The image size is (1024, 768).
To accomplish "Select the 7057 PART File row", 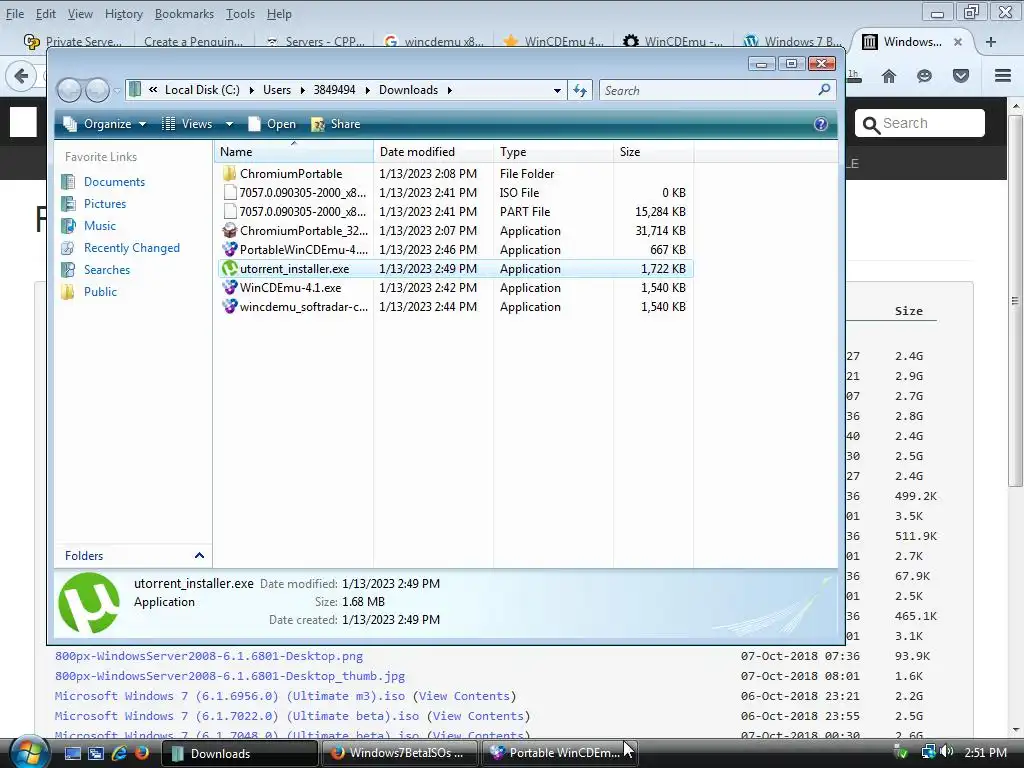I will 455,212.
